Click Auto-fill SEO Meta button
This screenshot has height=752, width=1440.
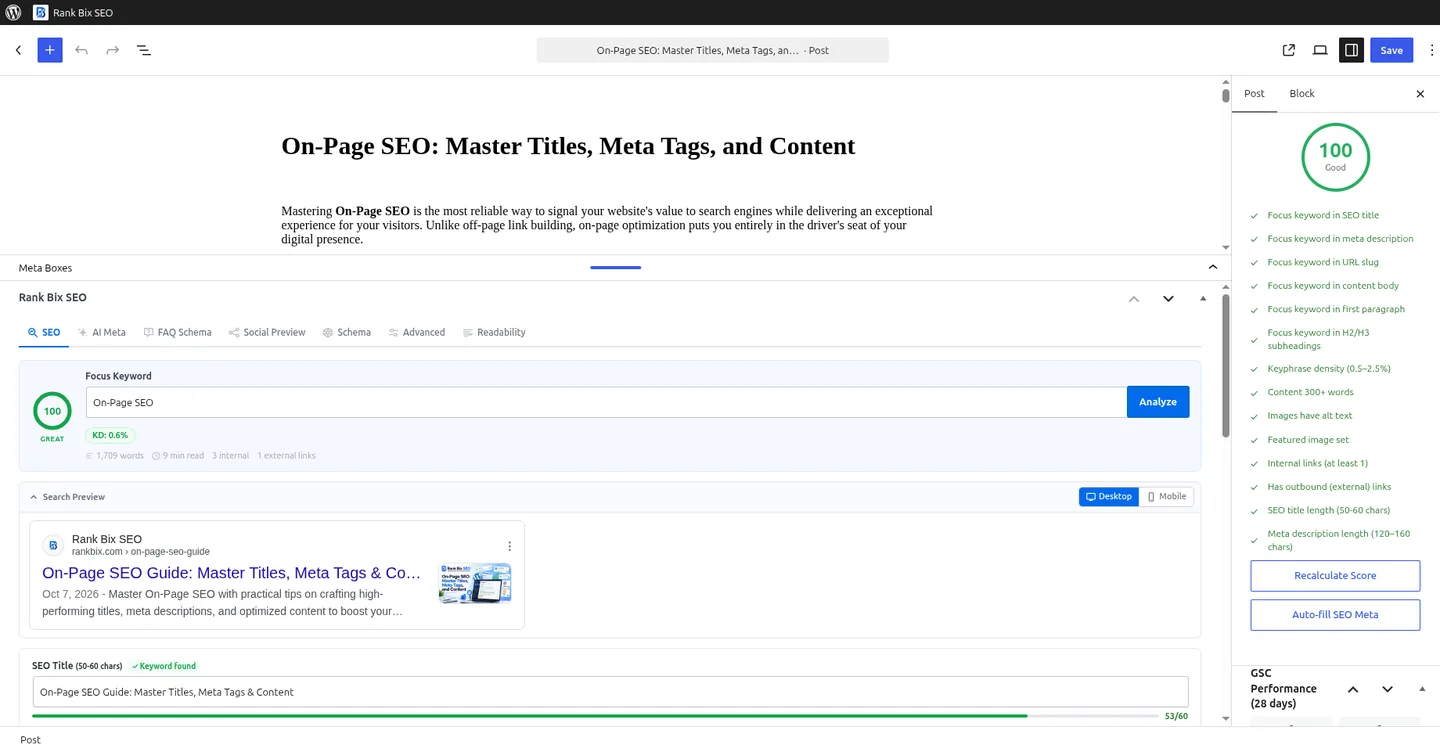(x=1335, y=615)
